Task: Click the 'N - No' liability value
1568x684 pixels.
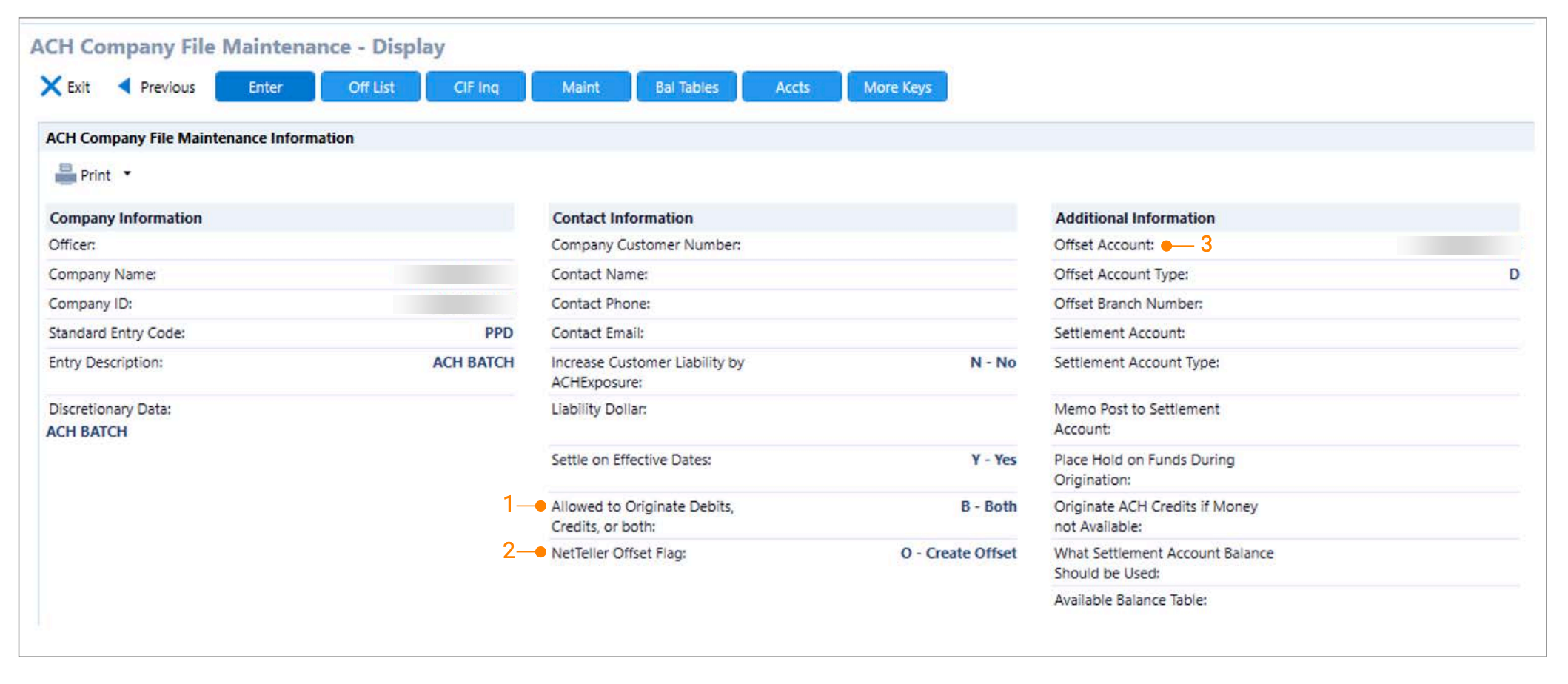Action: click(993, 363)
